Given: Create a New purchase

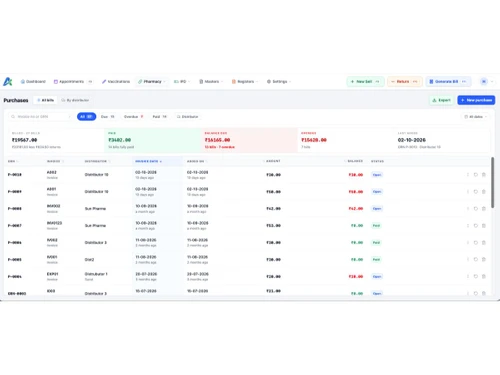Looking at the screenshot, I should click(x=476, y=100).
